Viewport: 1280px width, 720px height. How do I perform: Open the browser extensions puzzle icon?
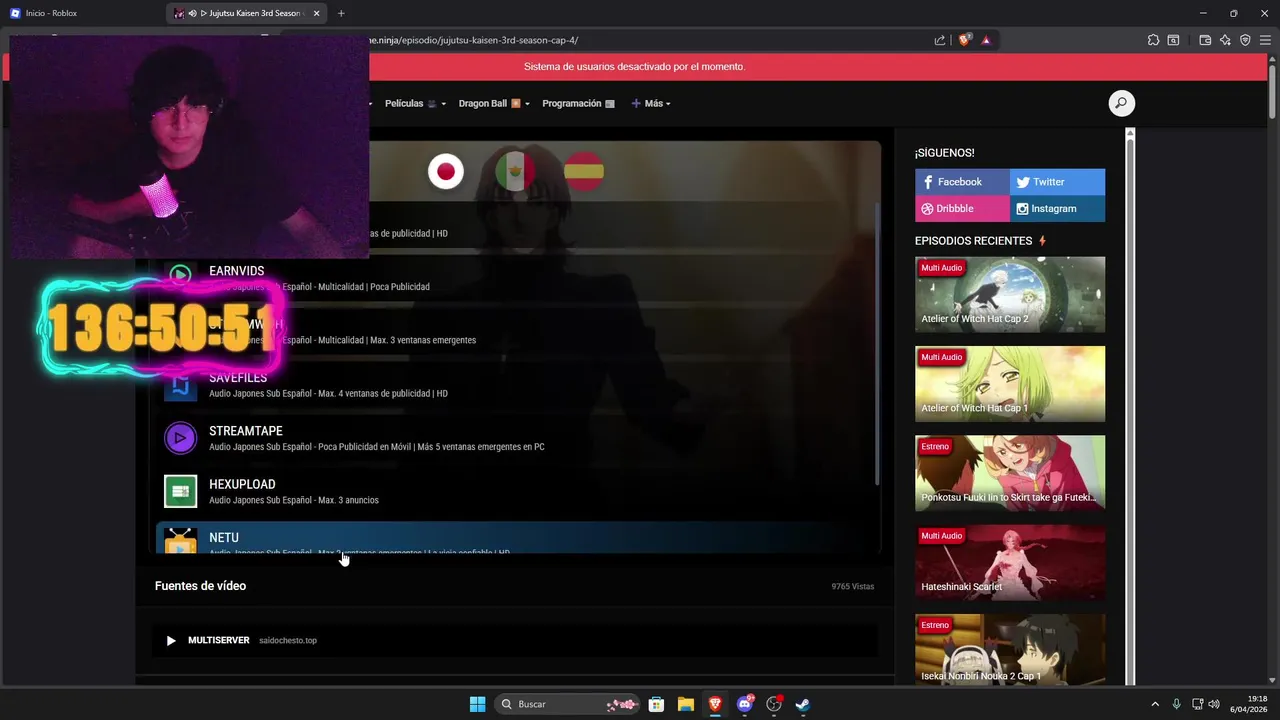(x=1153, y=40)
